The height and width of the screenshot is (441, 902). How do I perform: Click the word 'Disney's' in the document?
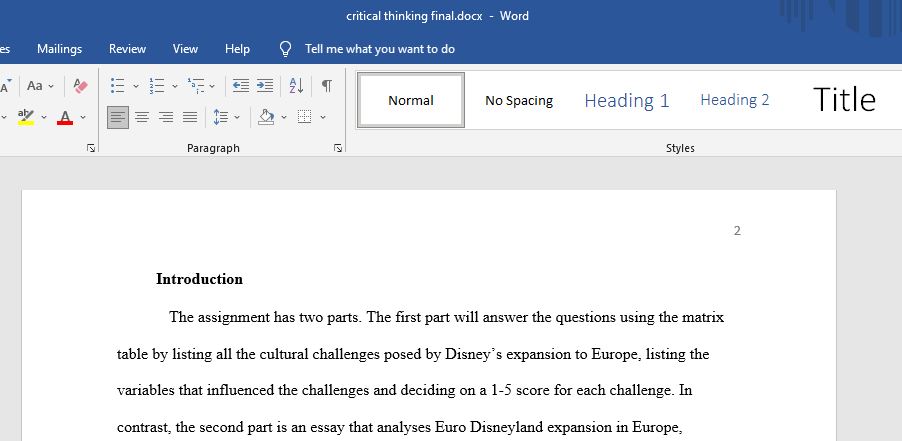pos(474,354)
